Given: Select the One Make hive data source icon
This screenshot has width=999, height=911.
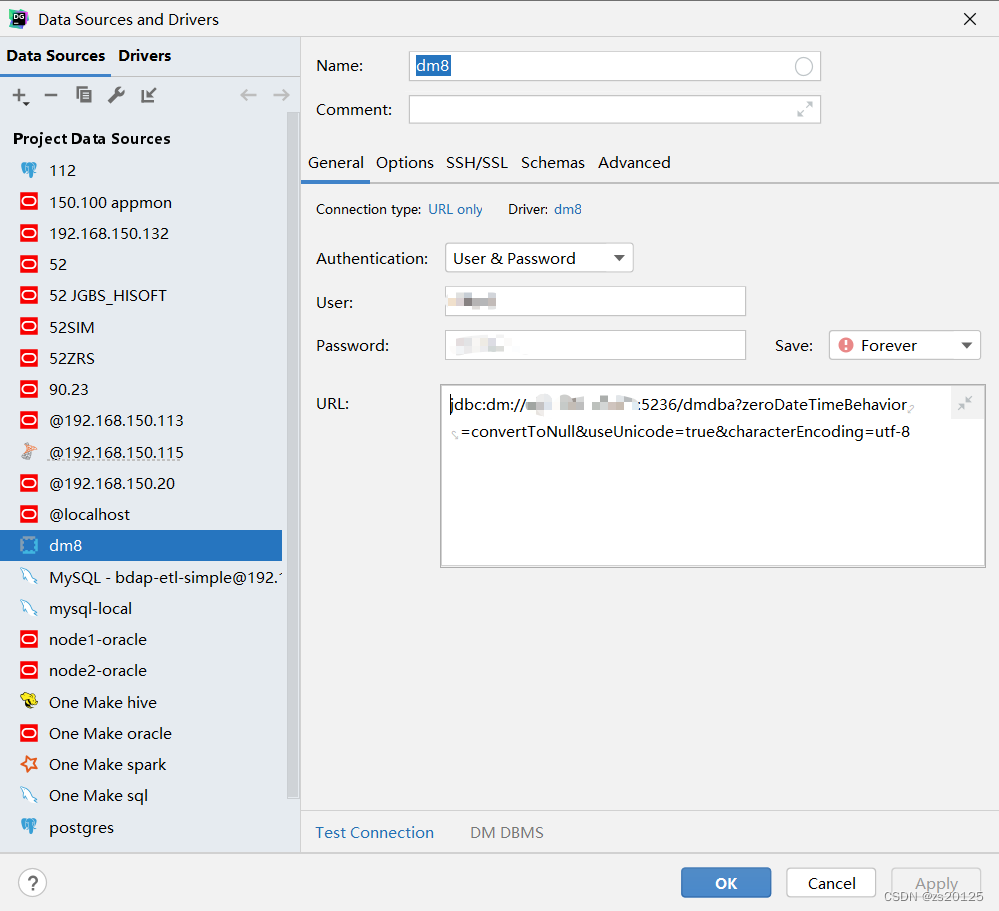Looking at the screenshot, I should pyautogui.click(x=29, y=702).
